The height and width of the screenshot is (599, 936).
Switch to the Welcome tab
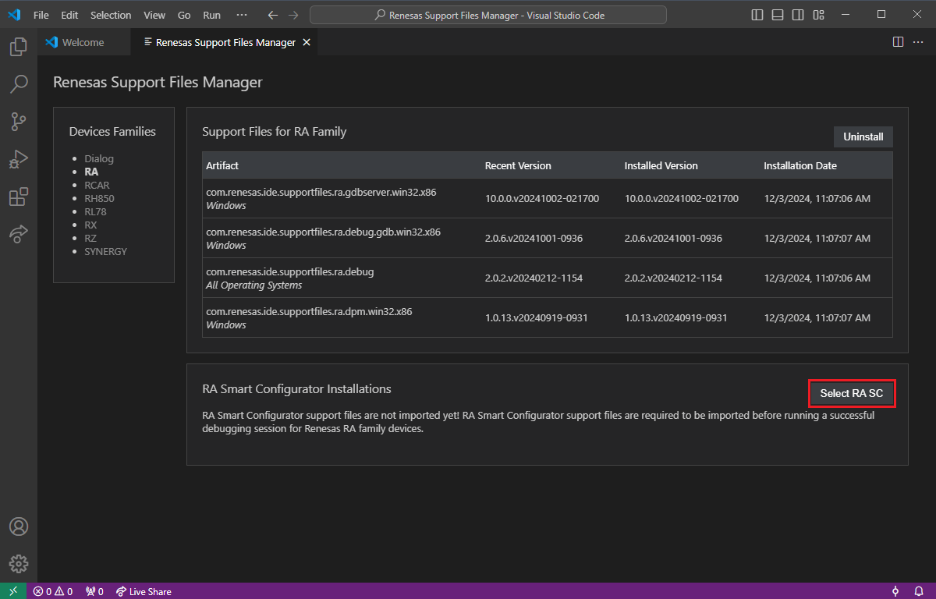[82, 42]
